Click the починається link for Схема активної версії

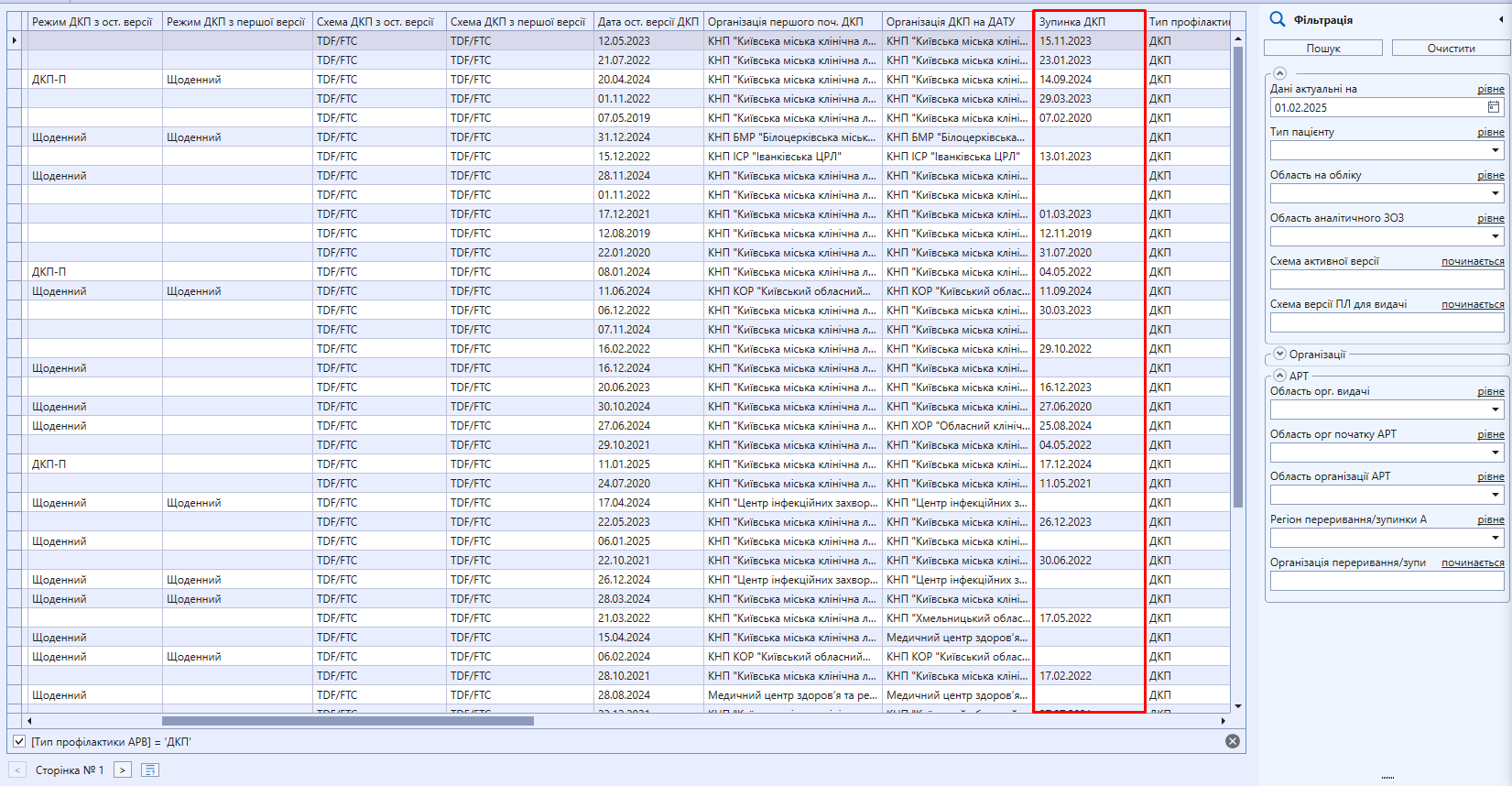(1473, 261)
